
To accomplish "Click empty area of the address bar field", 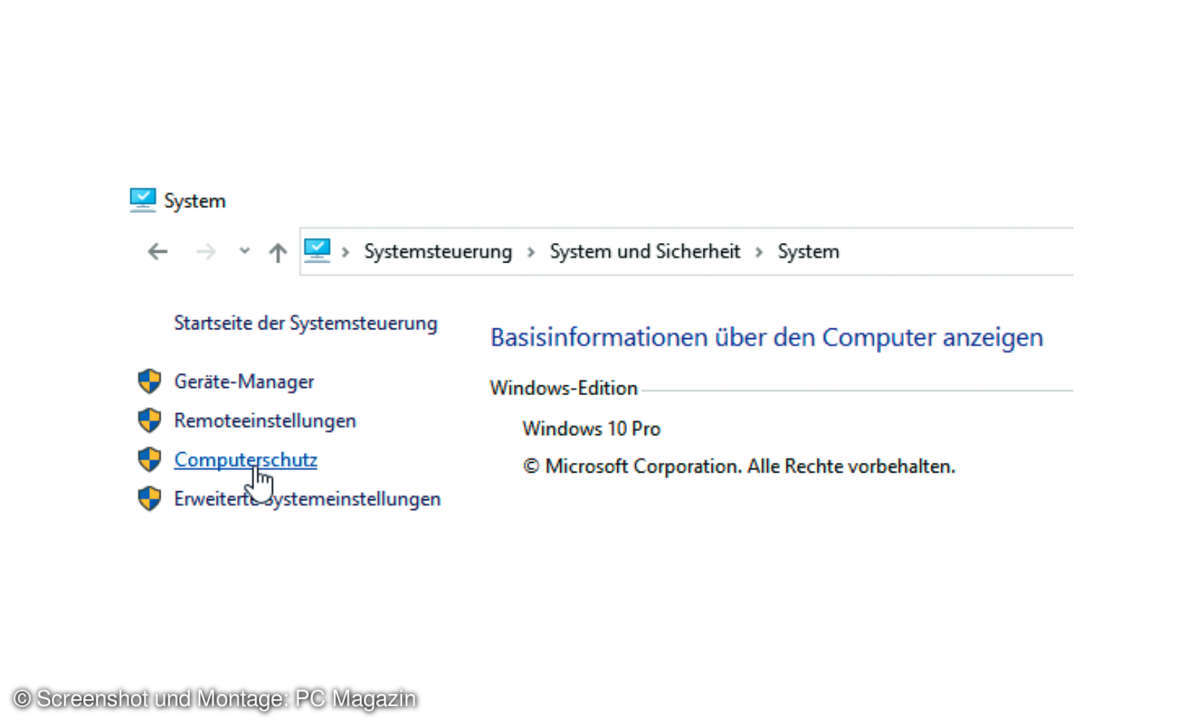I will tap(955, 251).
